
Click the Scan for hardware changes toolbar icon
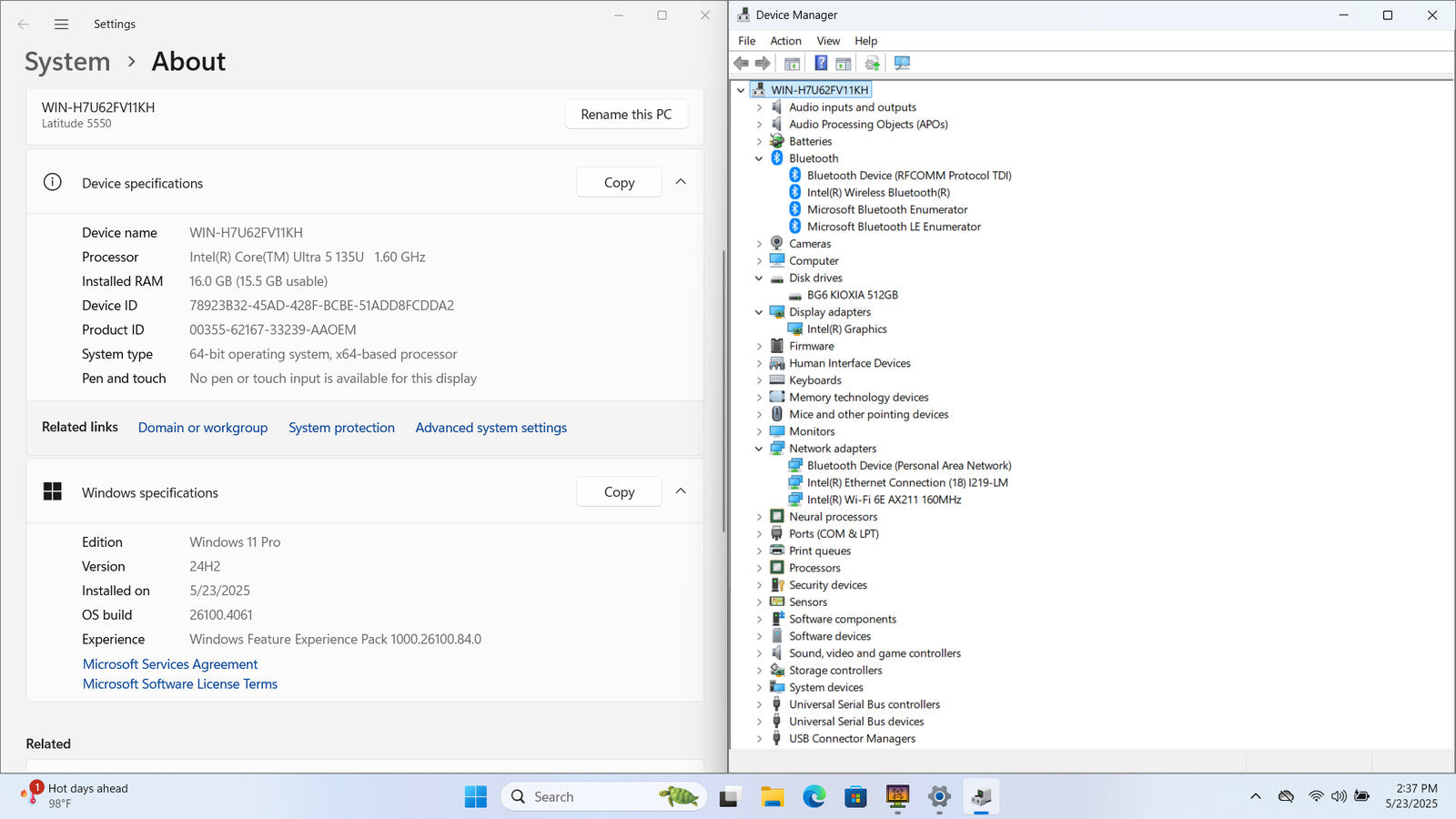[902, 63]
